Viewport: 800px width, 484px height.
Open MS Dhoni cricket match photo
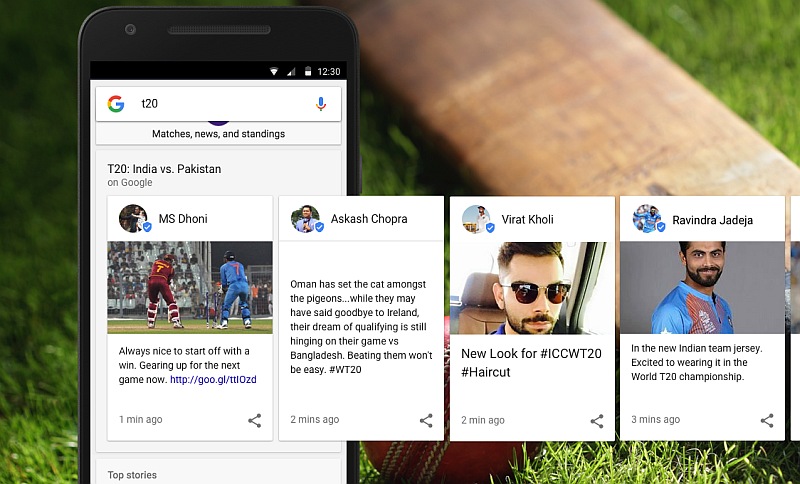[190, 287]
